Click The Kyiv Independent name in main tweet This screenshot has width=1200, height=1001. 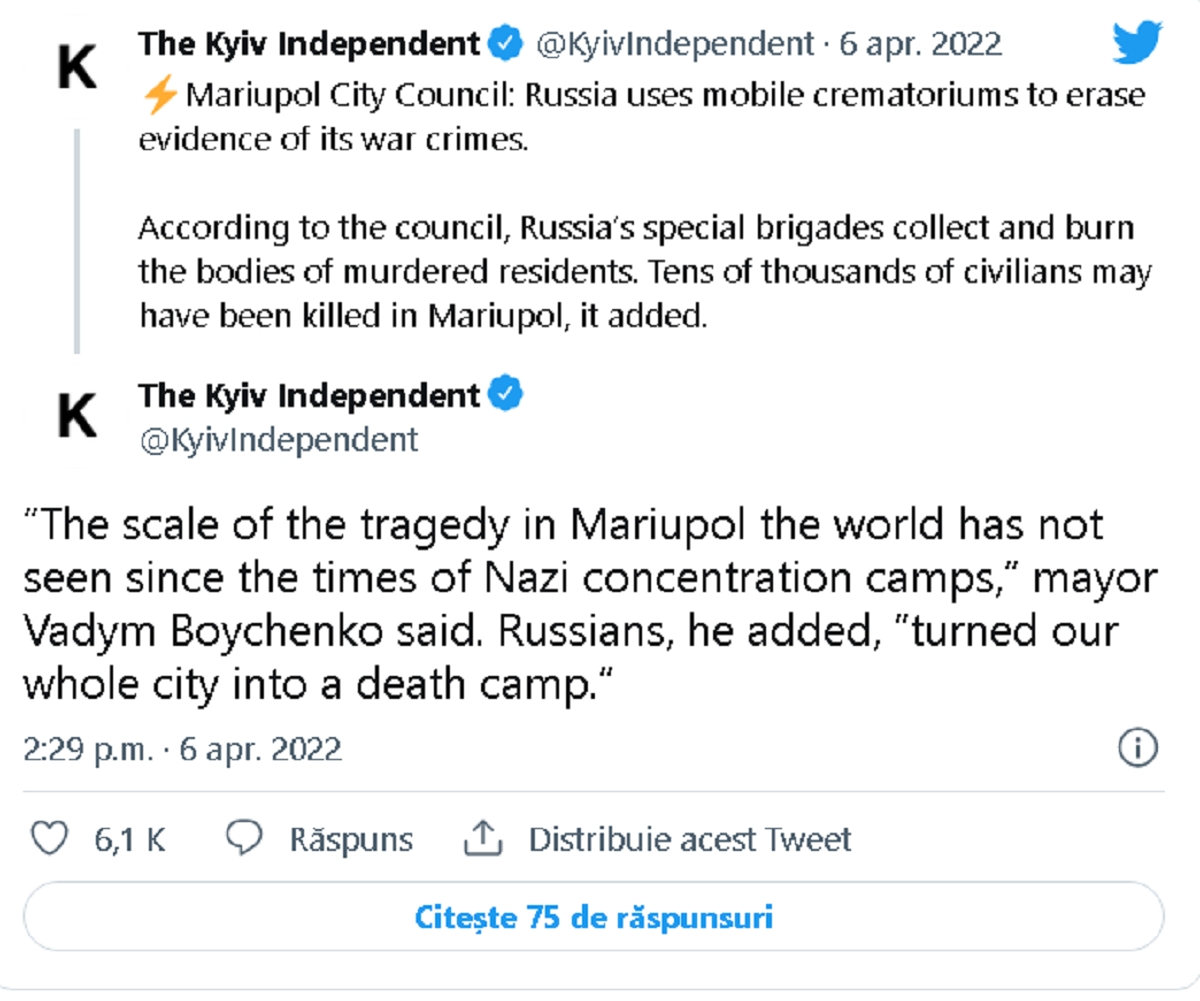tap(310, 396)
